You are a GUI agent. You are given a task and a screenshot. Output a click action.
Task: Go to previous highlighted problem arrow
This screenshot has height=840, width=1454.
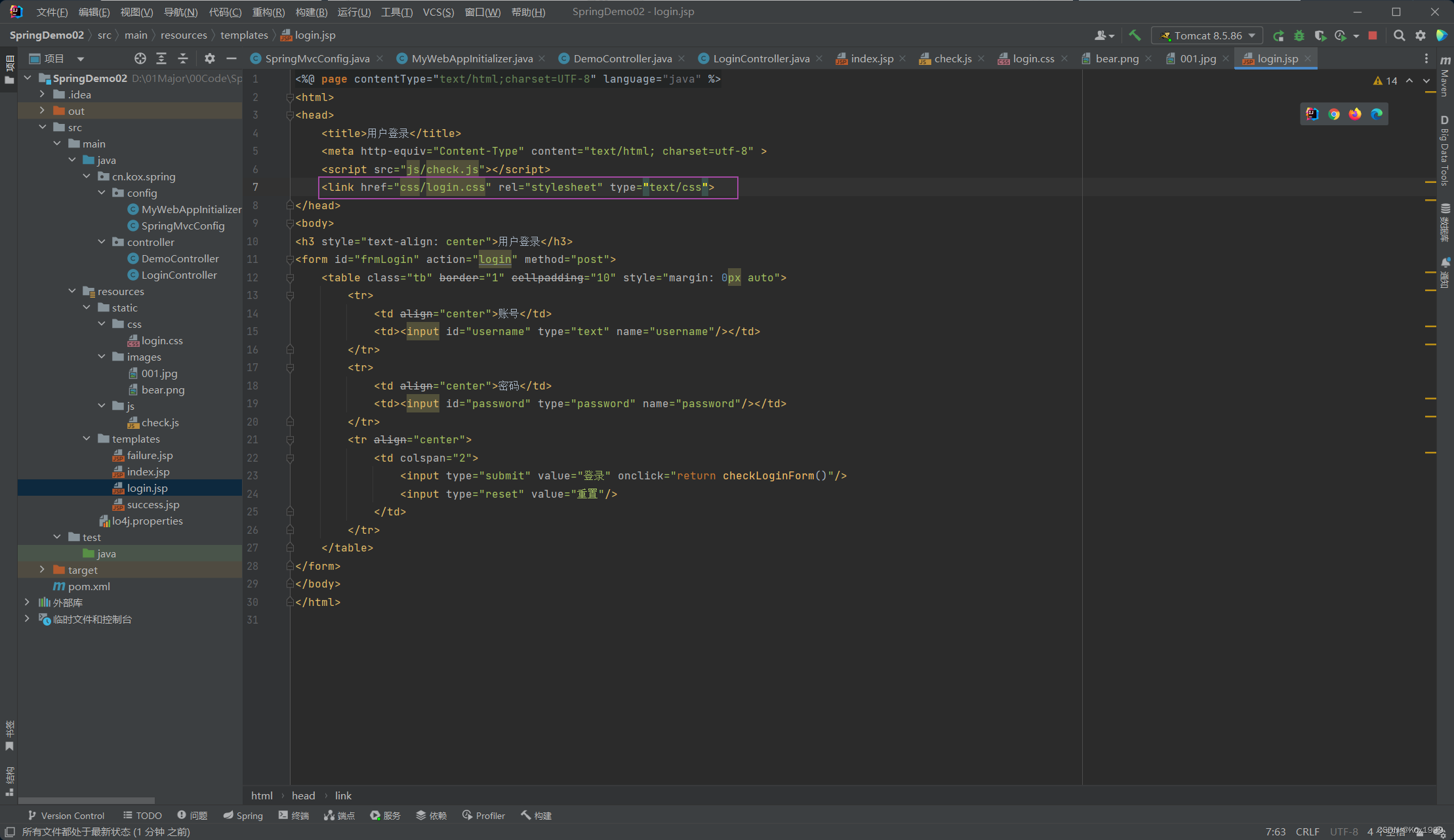pos(1409,81)
